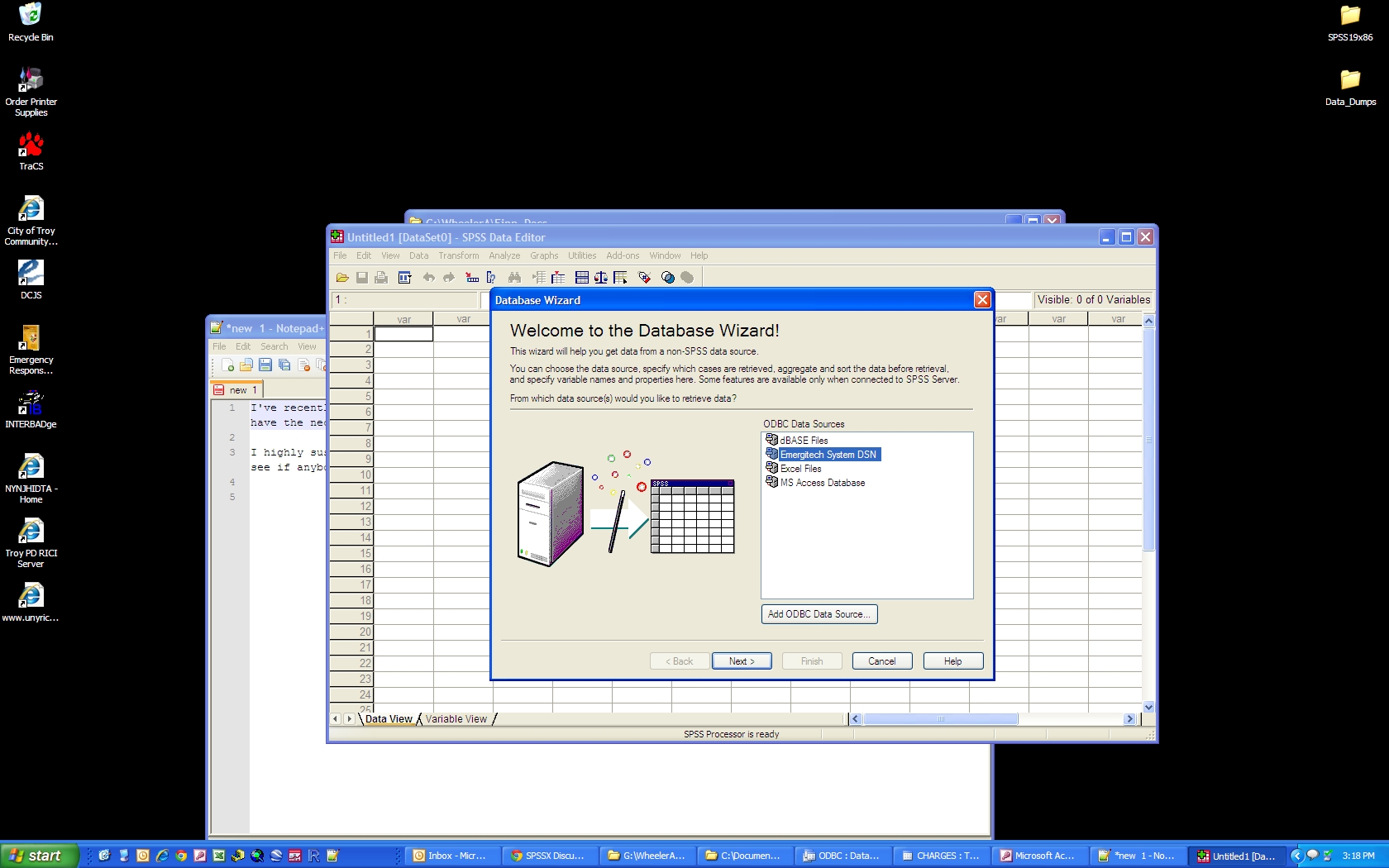Click the Value Labels tag icon
The width and height of the screenshot is (1389, 868).
[x=645, y=278]
